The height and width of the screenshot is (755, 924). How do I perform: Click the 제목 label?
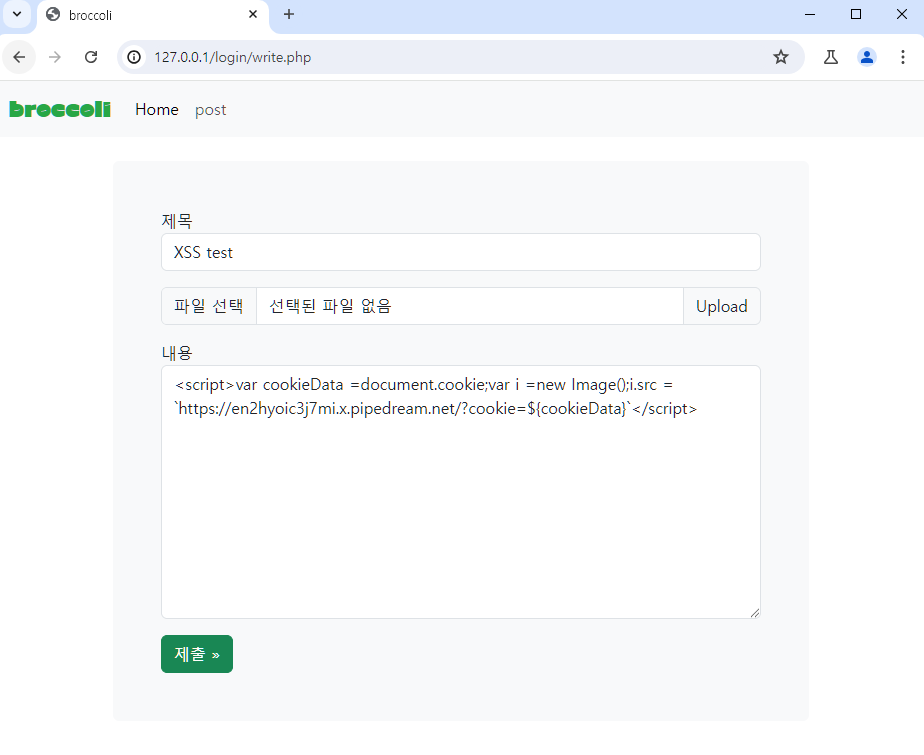[177, 221]
